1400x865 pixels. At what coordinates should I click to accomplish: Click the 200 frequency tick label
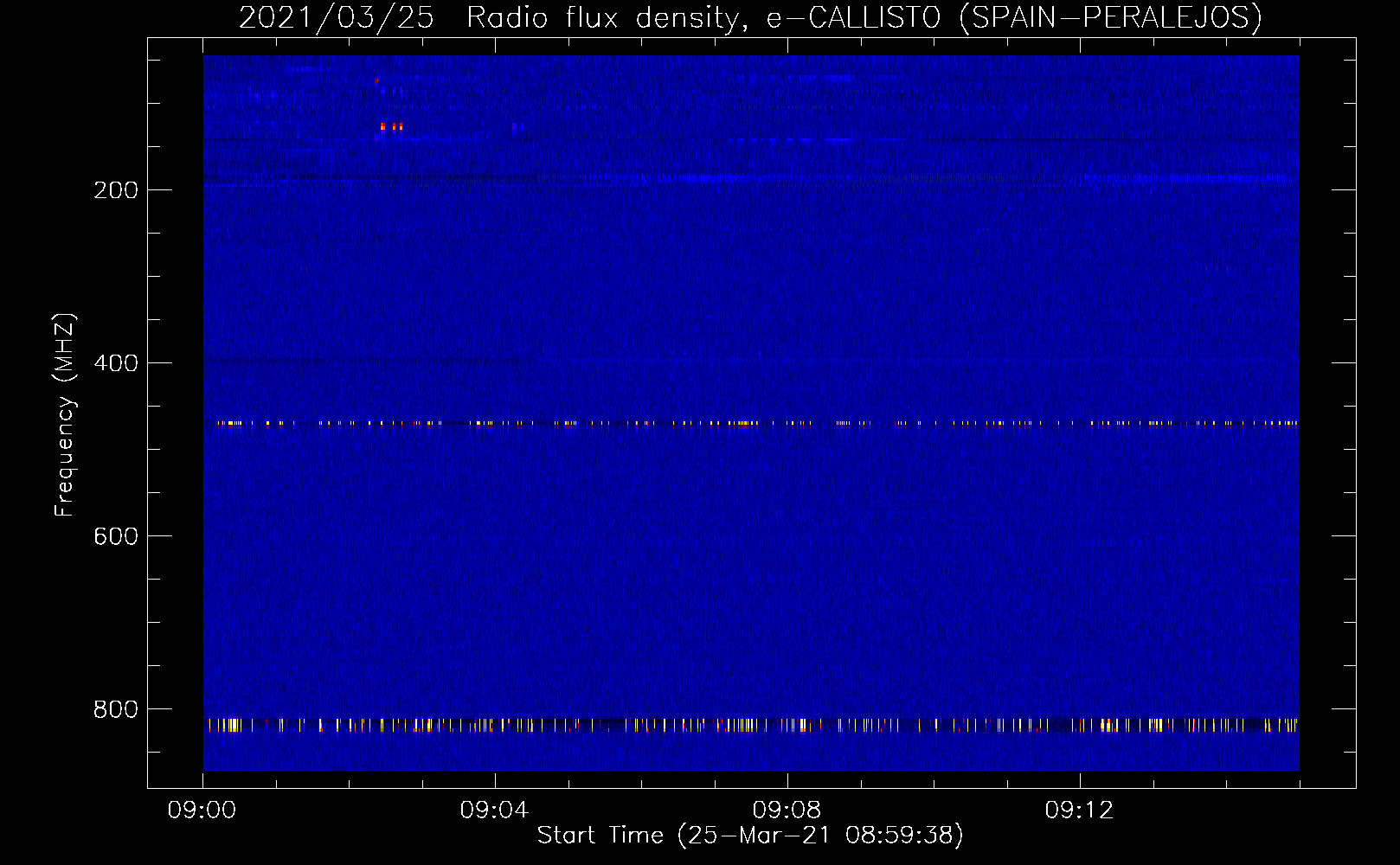point(116,190)
